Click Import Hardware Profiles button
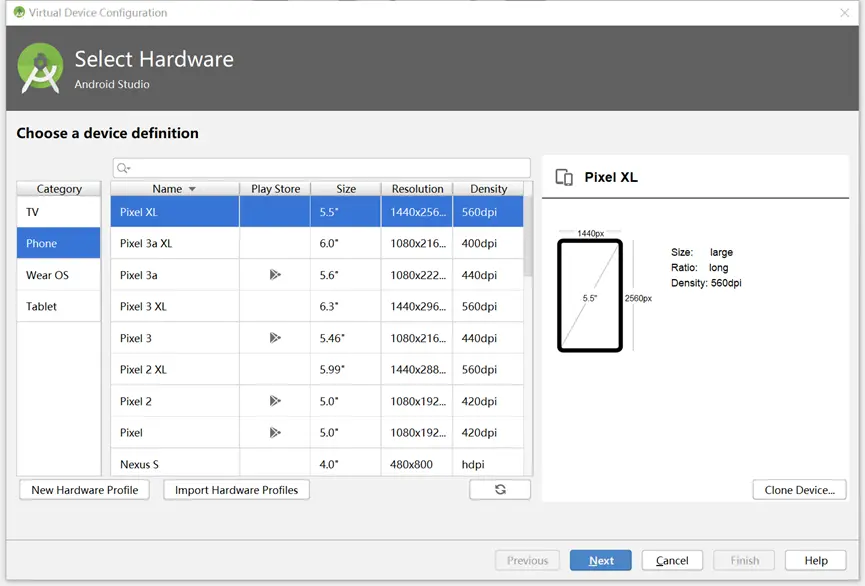Image resolution: width=865 pixels, height=586 pixels. click(236, 490)
